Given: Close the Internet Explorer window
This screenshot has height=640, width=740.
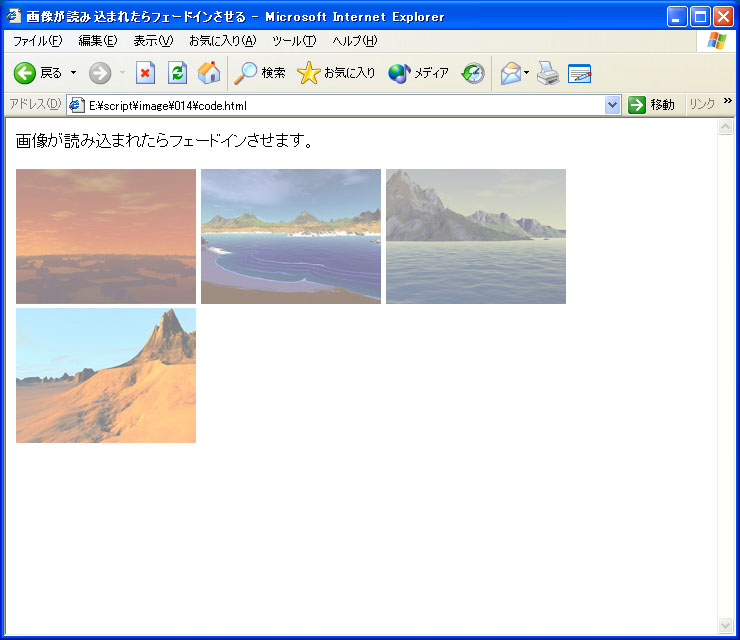Looking at the screenshot, I should point(723,17).
